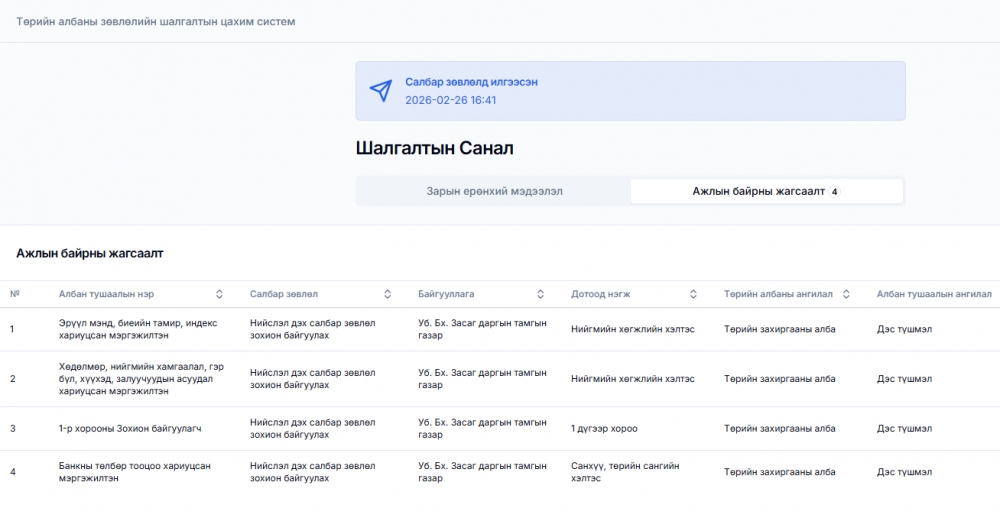The width and height of the screenshot is (1000, 521).
Task: Click the count badge 4 on the tab
Action: click(x=834, y=191)
